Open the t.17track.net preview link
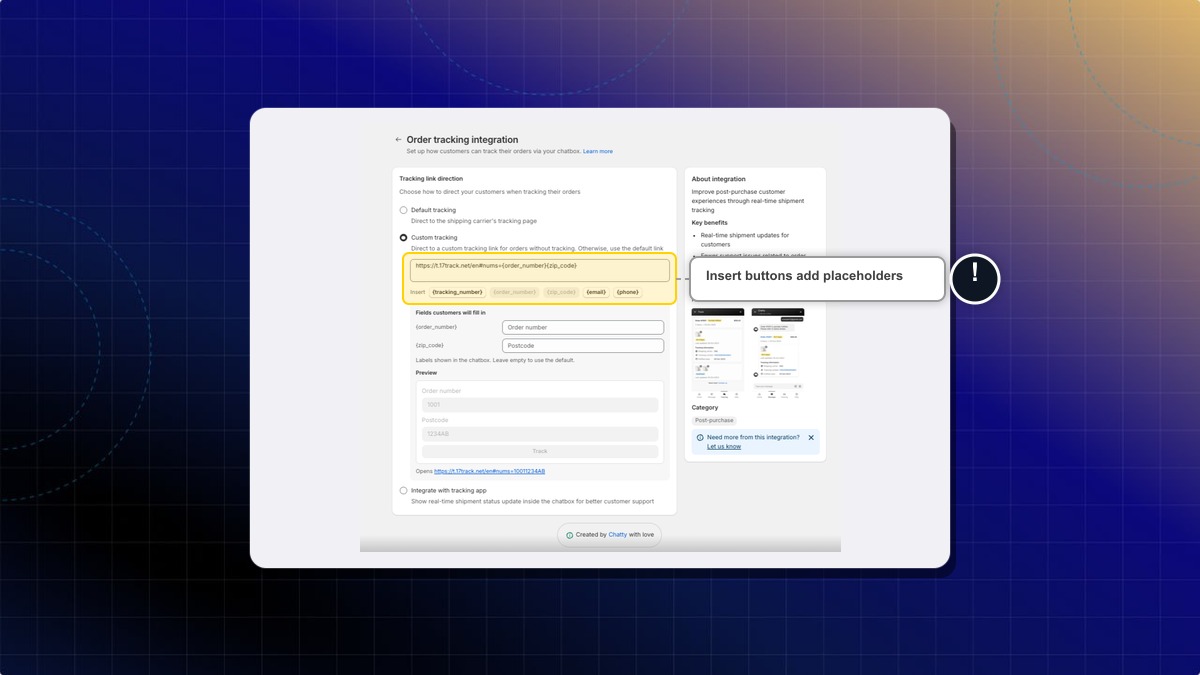Screen dimensions: 1200x675 pos(489,471)
